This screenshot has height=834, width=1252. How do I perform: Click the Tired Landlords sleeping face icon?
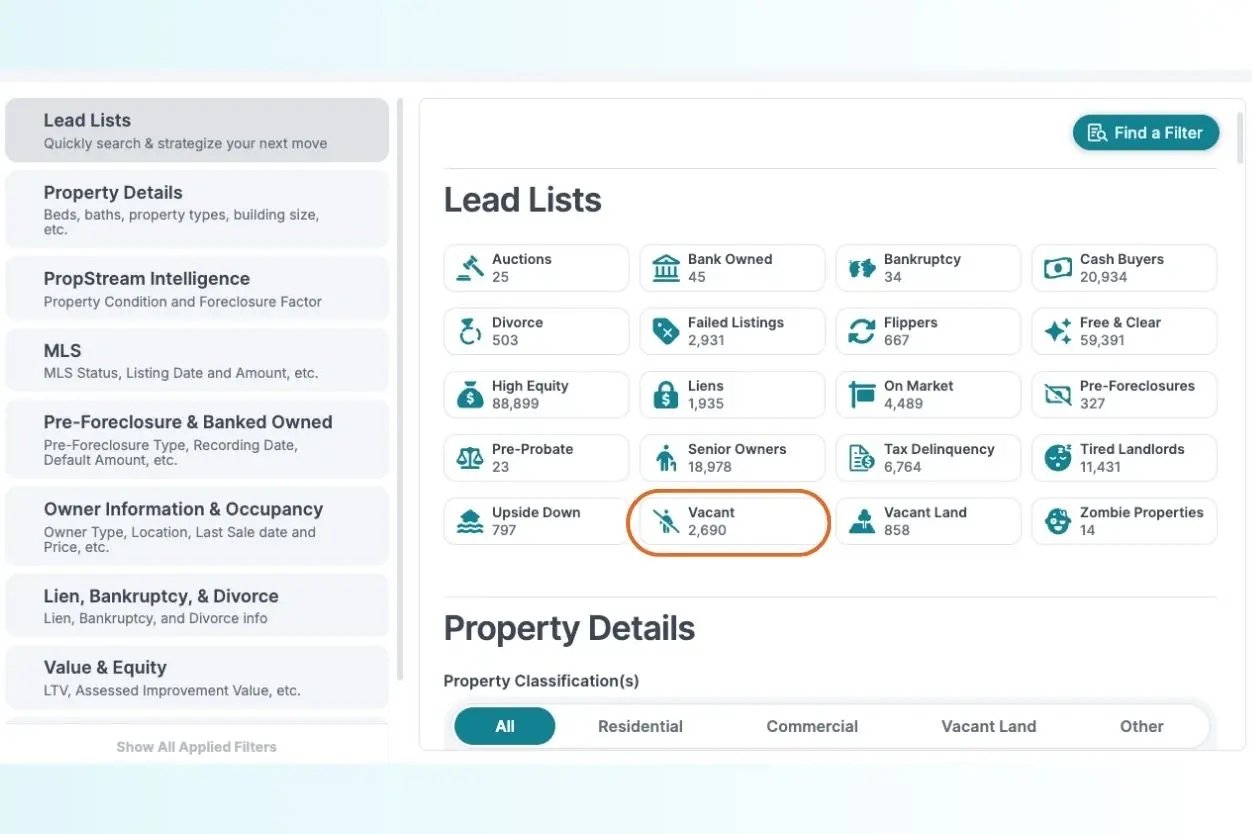click(1057, 458)
